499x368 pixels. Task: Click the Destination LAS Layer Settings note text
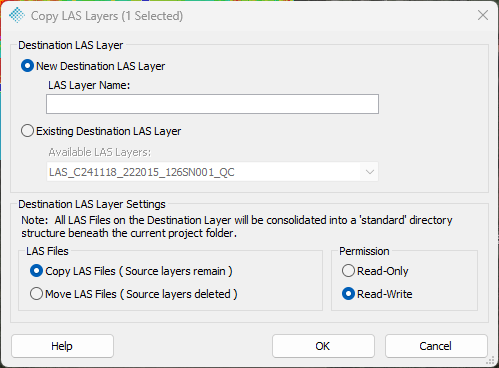click(x=237, y=227)
